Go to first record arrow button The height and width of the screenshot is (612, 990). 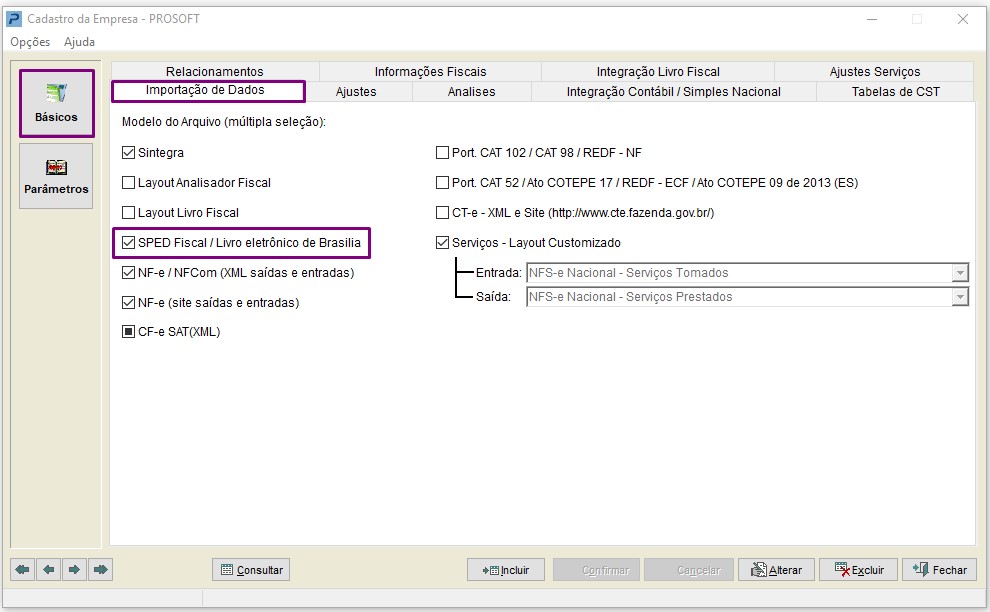23,570
